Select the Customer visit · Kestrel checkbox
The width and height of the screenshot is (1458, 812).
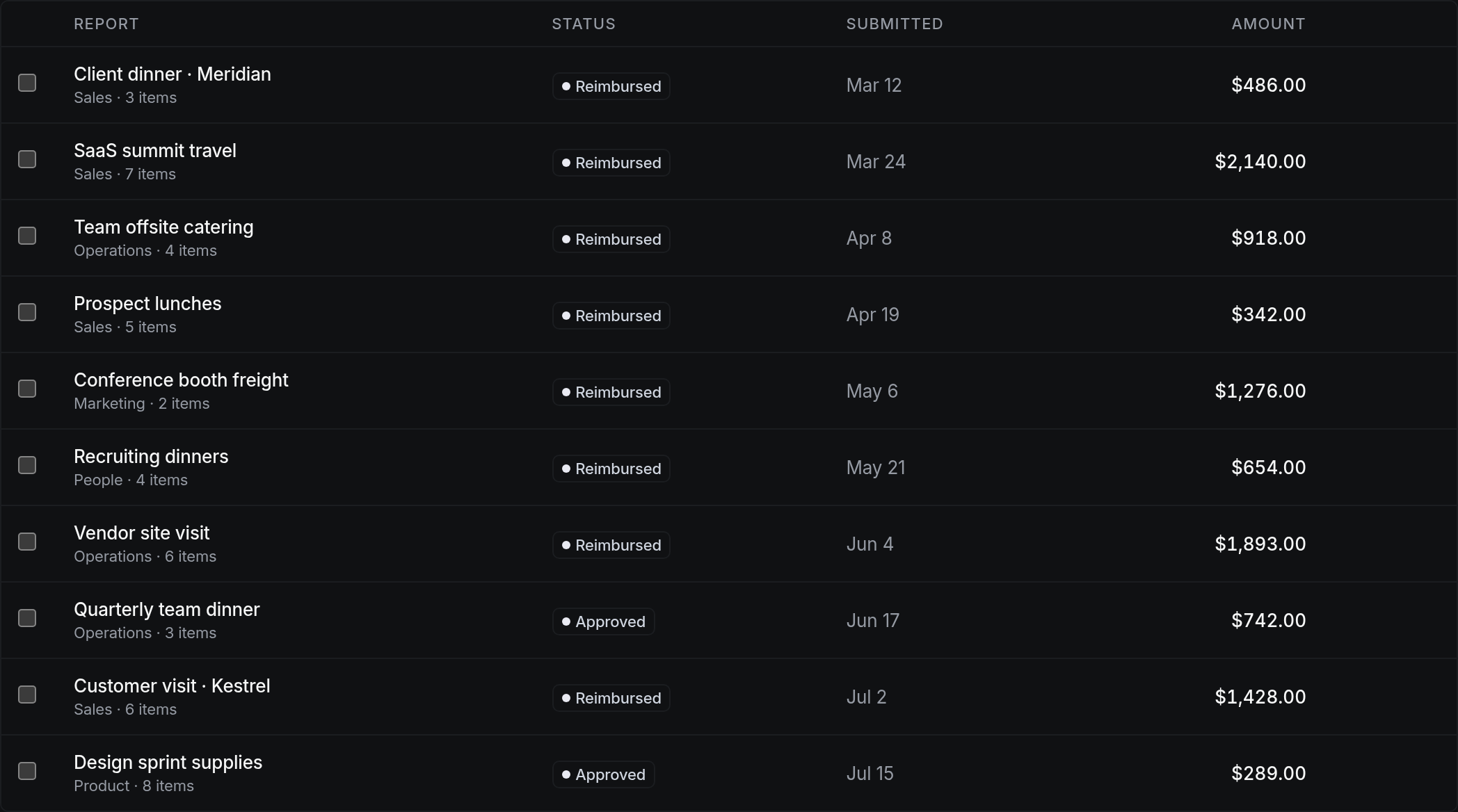click(x=27, y=695)
